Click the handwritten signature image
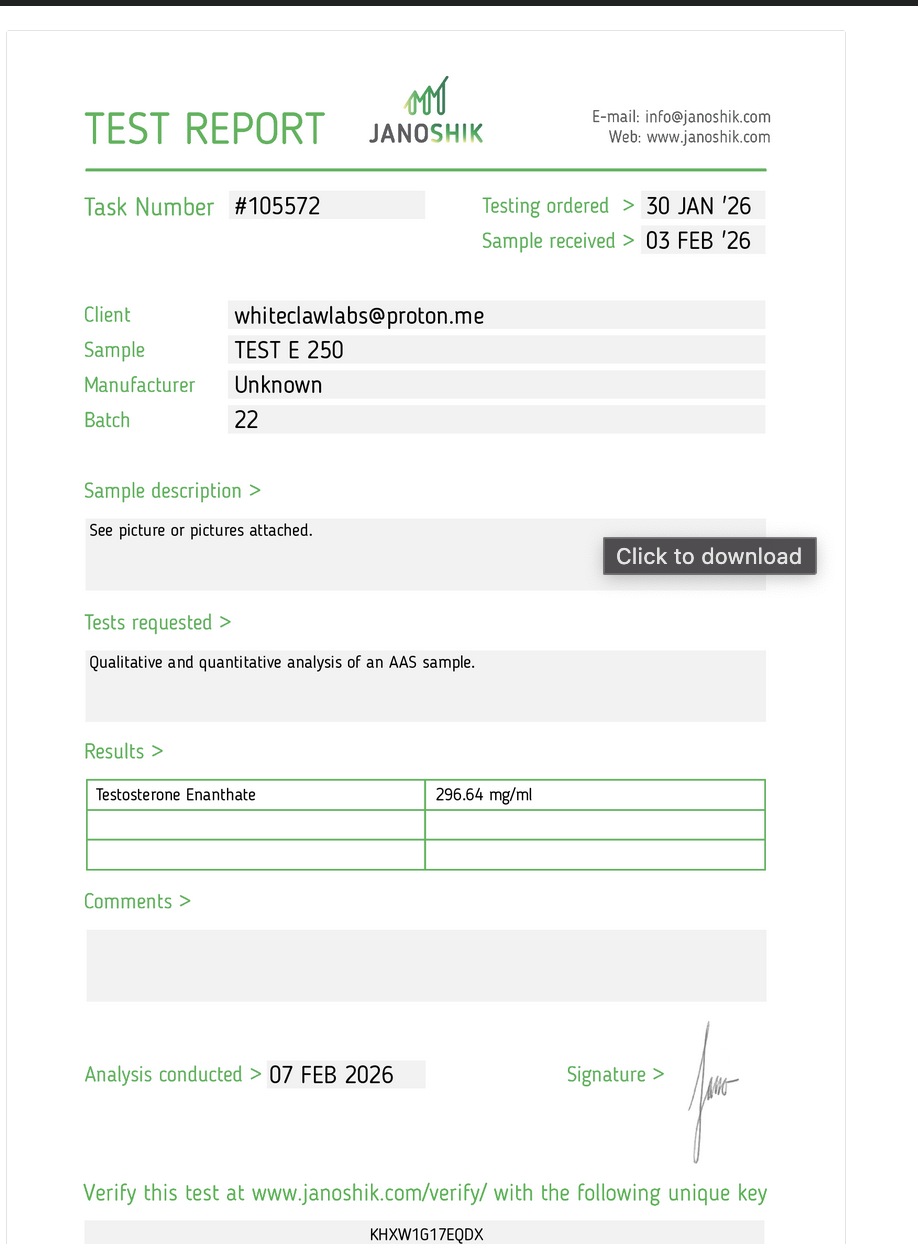Viewport: 918px width, 1244px height. coord(711,1092)
